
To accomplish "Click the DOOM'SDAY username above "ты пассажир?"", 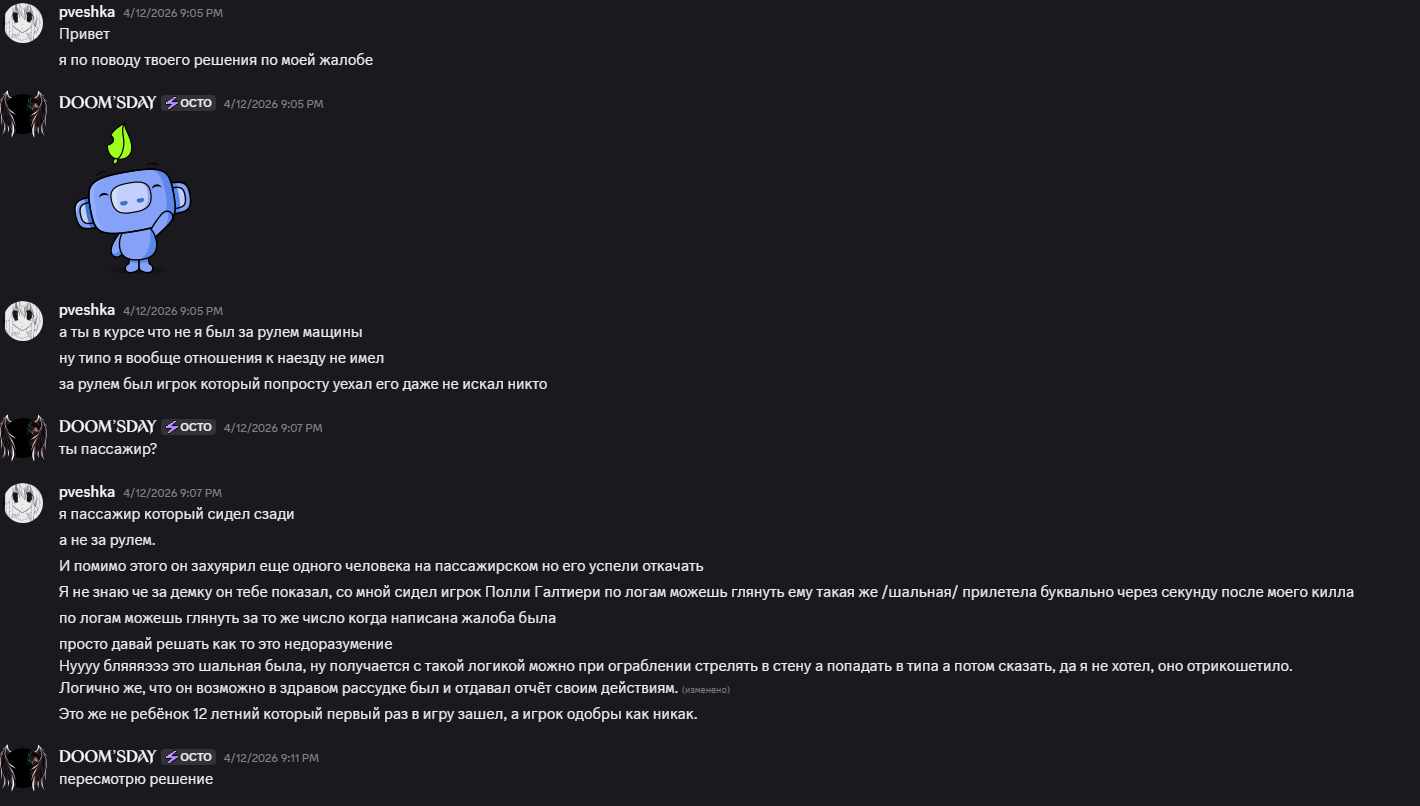I will (x=107, y=427).
